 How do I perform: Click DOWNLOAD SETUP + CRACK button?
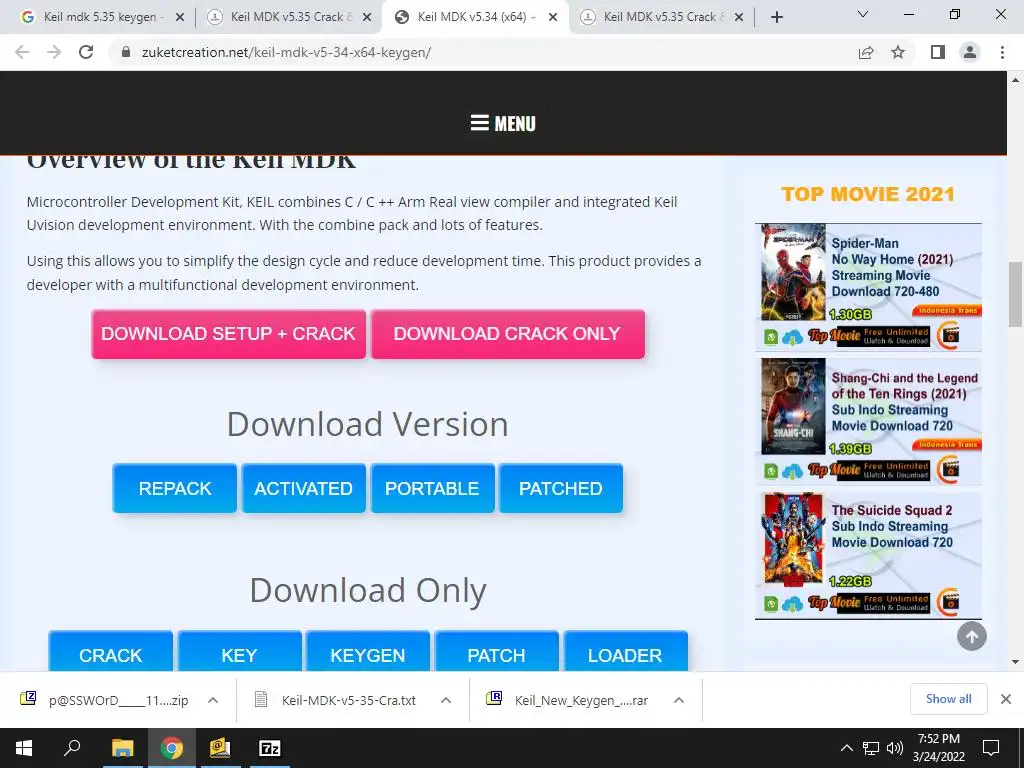[x=229, y=334]
